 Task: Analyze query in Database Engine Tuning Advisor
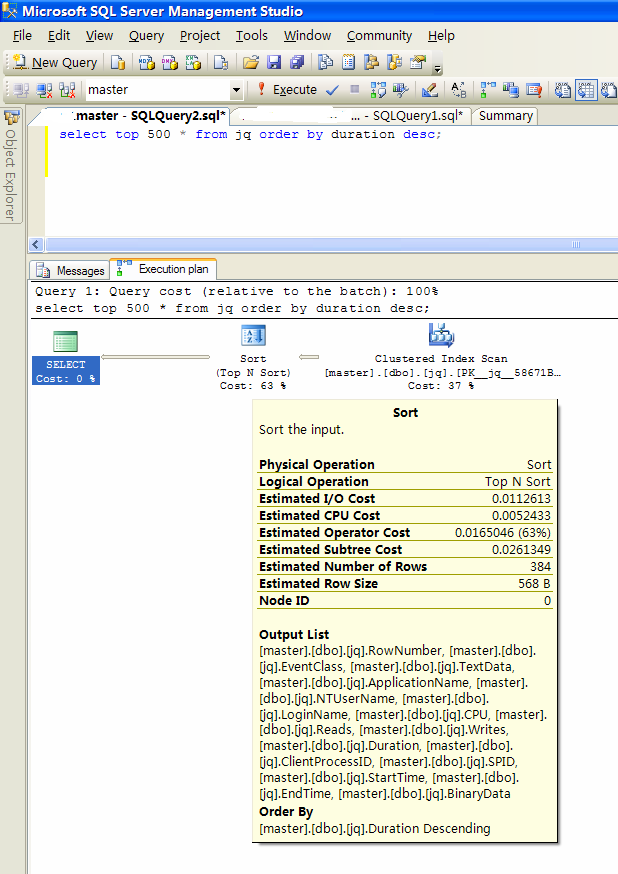[401, 90]
